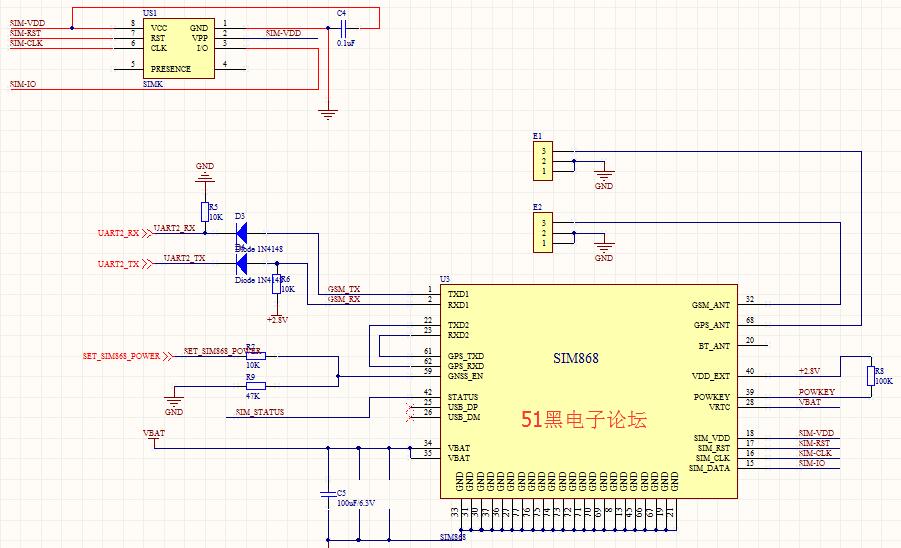Click the GPS_TXD pin name on U3
Image resolution: width=901 pixels, height=548 pixels.
click(466, 356)
